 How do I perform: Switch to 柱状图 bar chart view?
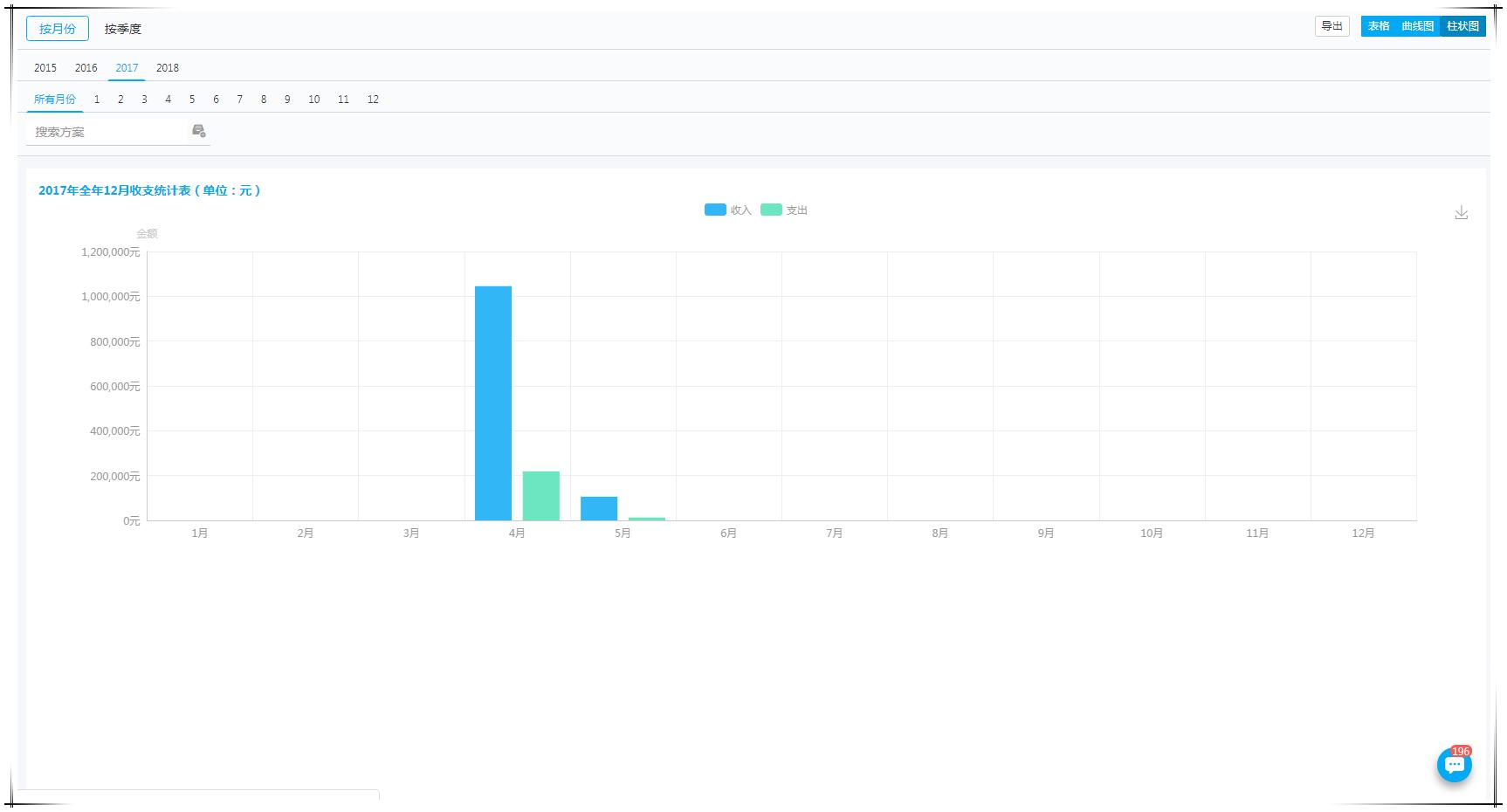1462,26
